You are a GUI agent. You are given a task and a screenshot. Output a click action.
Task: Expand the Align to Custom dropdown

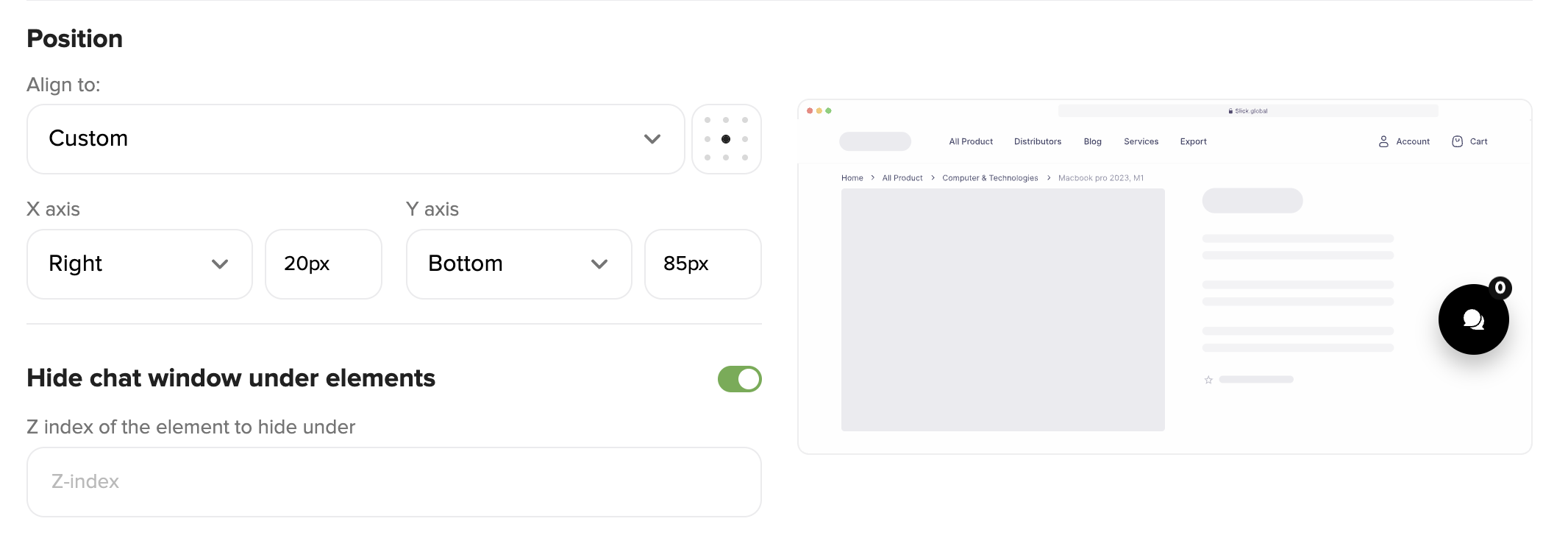pyautogui.click(x=356, y=139)
